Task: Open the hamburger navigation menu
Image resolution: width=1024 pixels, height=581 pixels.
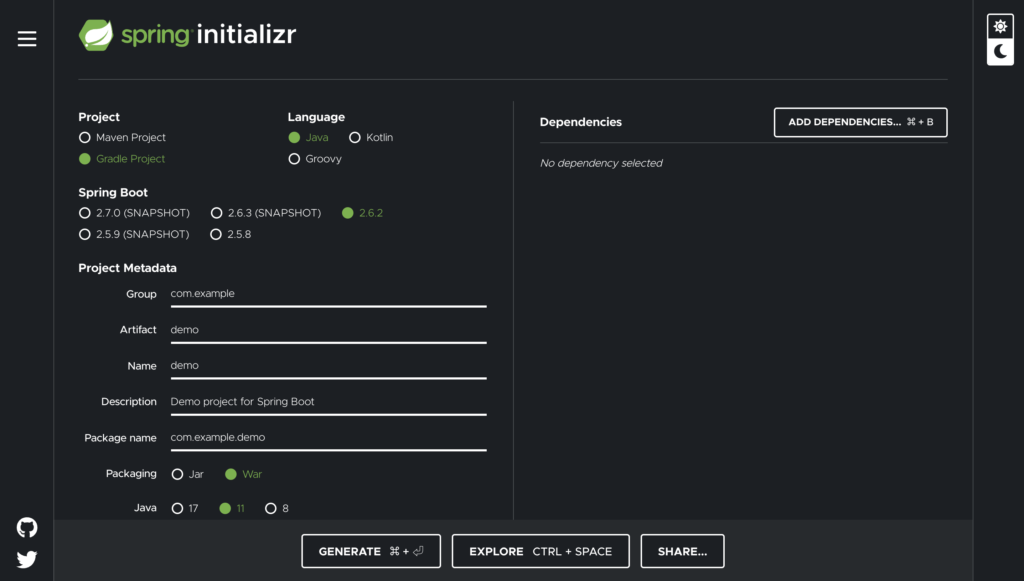Action: point(26,38)
